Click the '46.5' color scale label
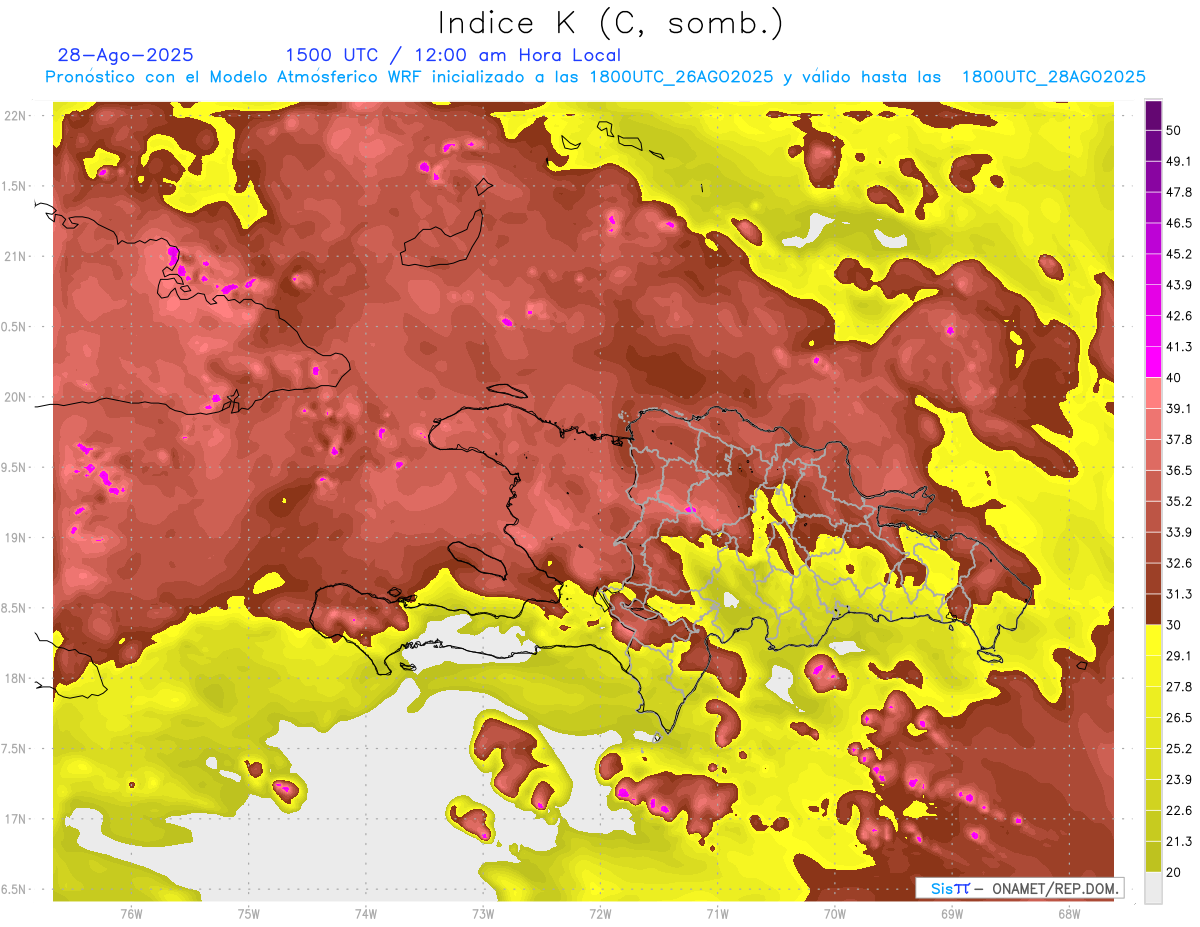The width and height of the screenshot is (1200, 927). (1180, 222)
